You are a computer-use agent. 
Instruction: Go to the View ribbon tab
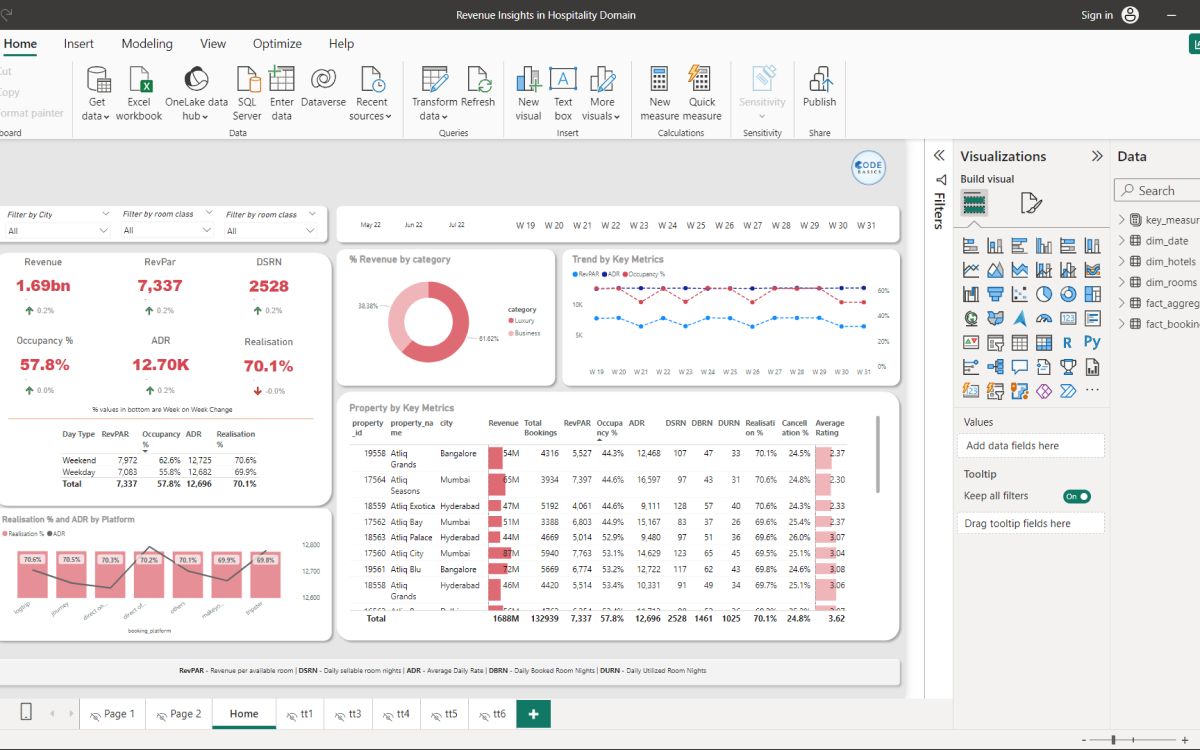(x=213, y=44)
